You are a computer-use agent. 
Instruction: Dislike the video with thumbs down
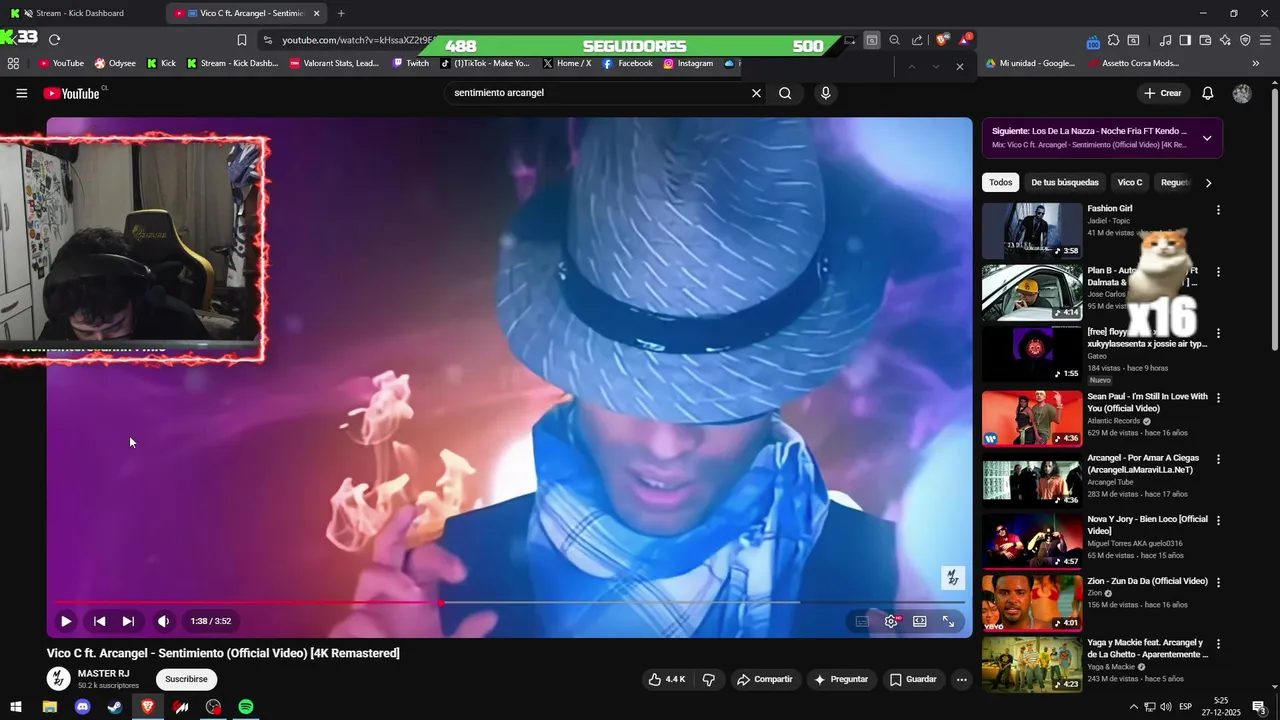(x=709, y=679)
